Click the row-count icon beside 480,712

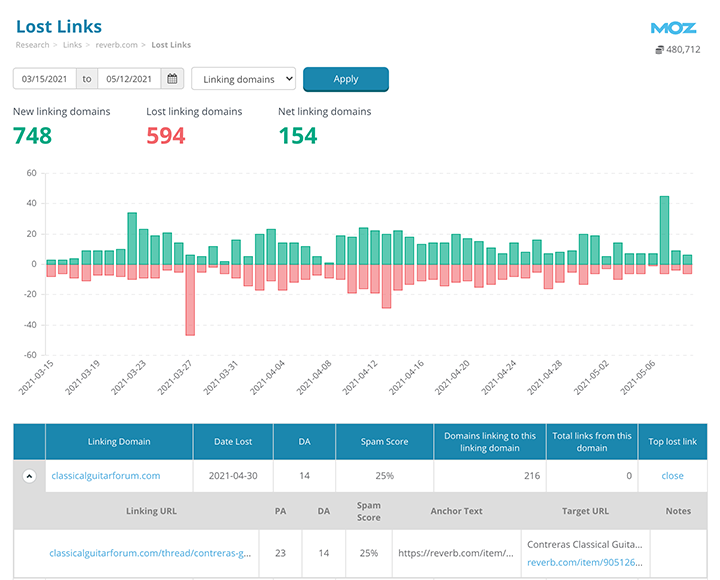coord(659,50)
